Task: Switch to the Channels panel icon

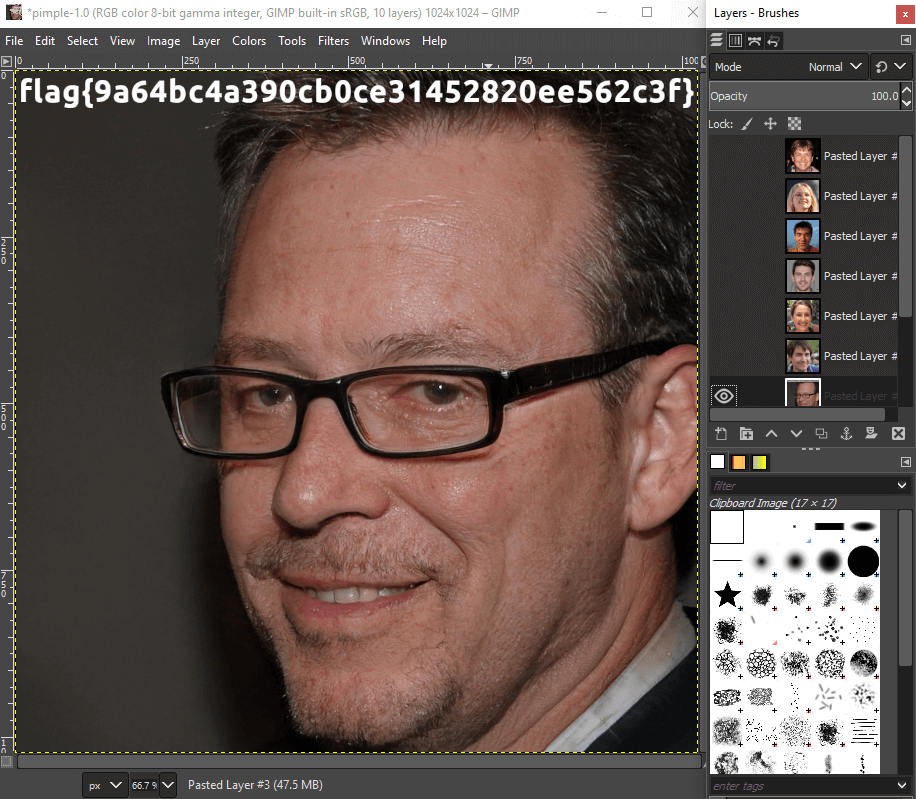Action: click(x=735, y=40)
